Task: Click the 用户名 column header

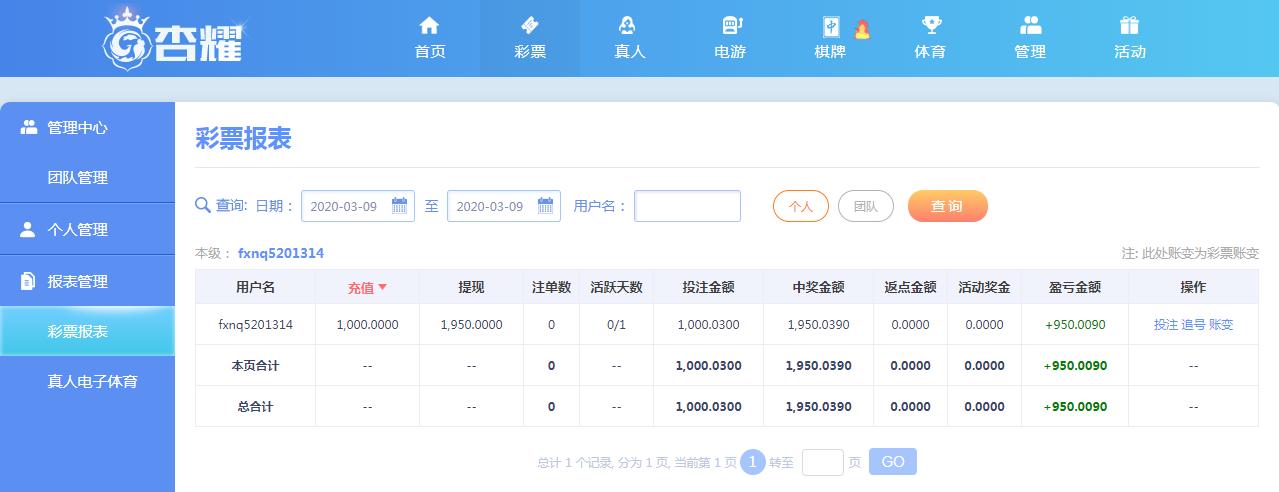Action: click(255, 287)
